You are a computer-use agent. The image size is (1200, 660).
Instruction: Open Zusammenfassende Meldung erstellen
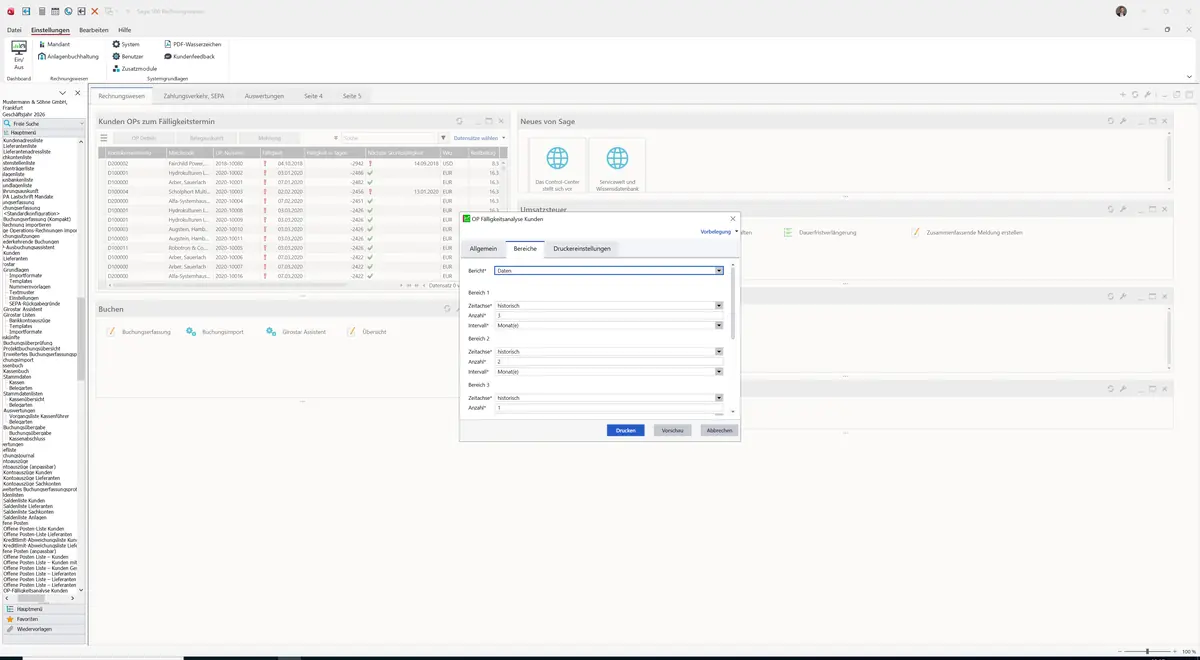(x=965, y=232)
